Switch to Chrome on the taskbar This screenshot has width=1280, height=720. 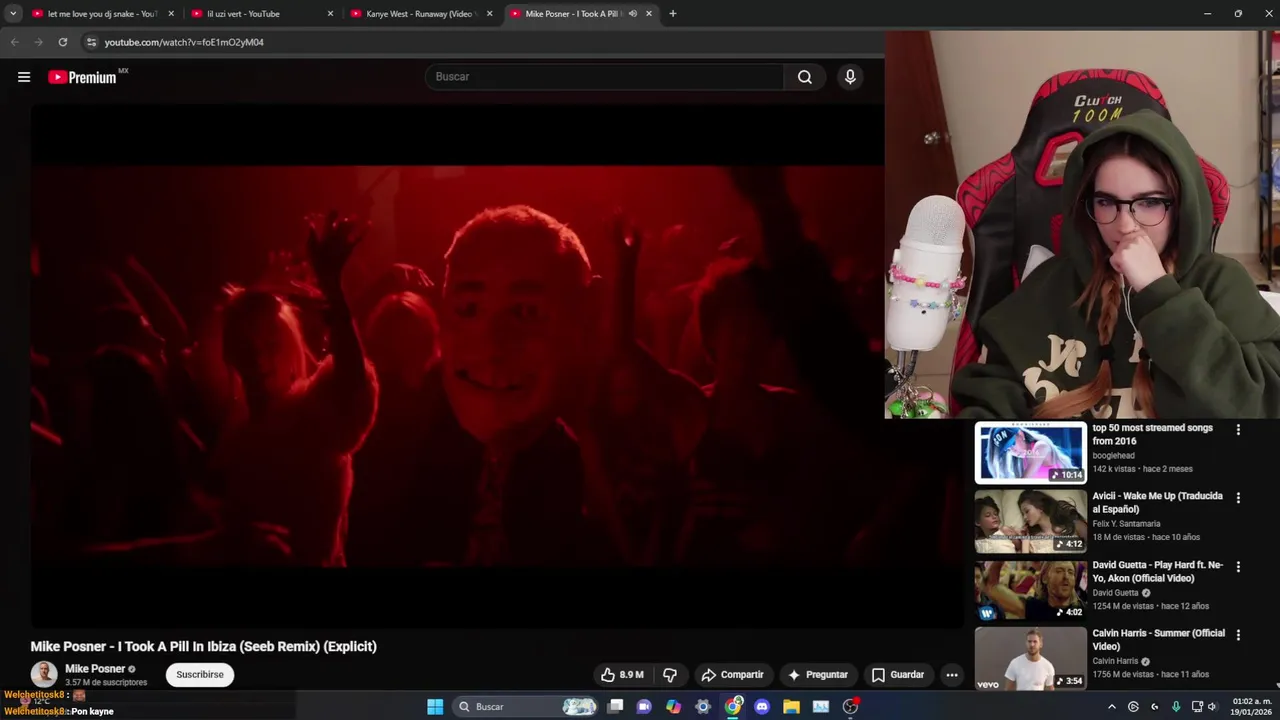tap(733, 707)
